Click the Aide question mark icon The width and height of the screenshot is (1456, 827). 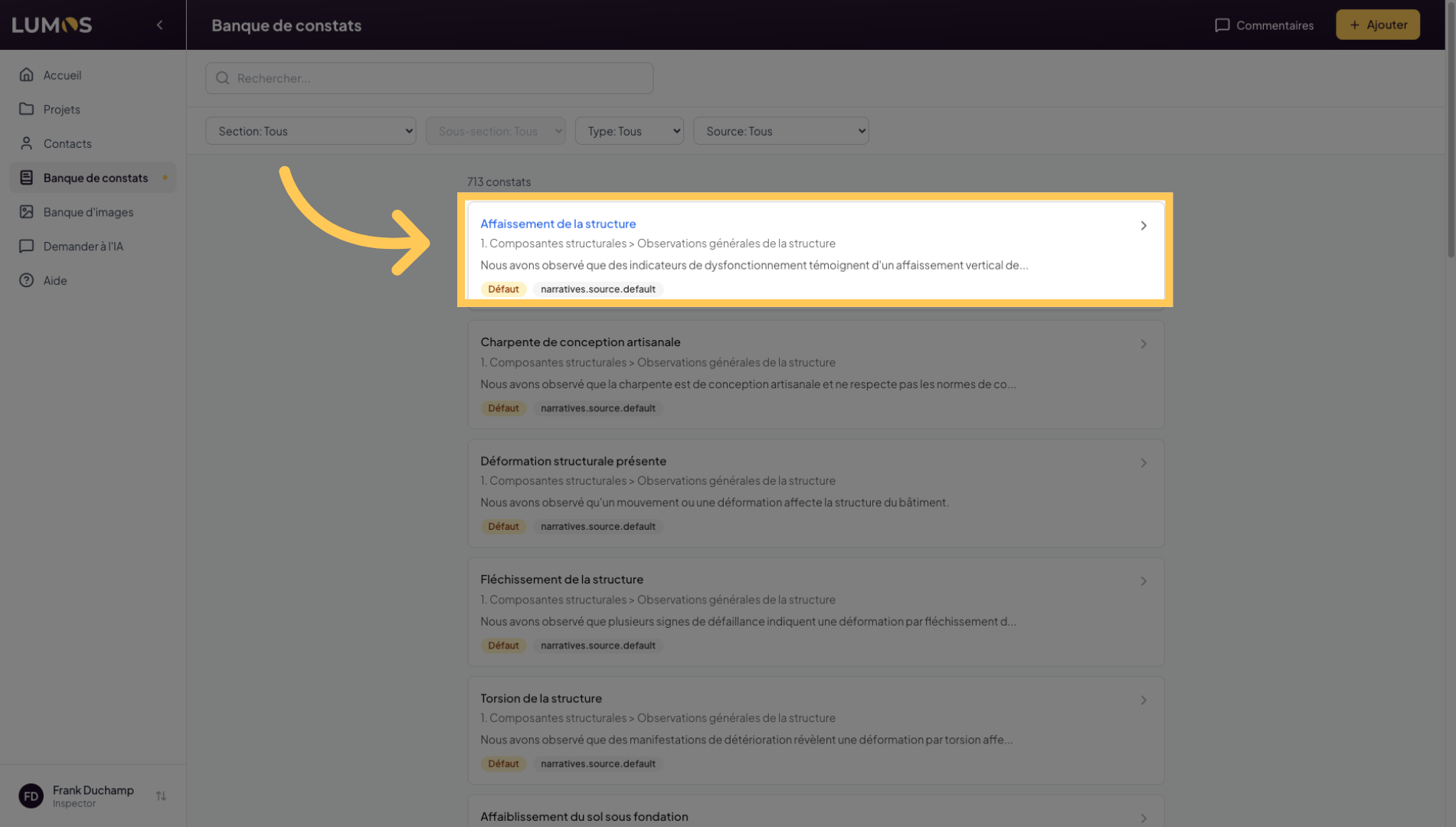pos(27,280)
